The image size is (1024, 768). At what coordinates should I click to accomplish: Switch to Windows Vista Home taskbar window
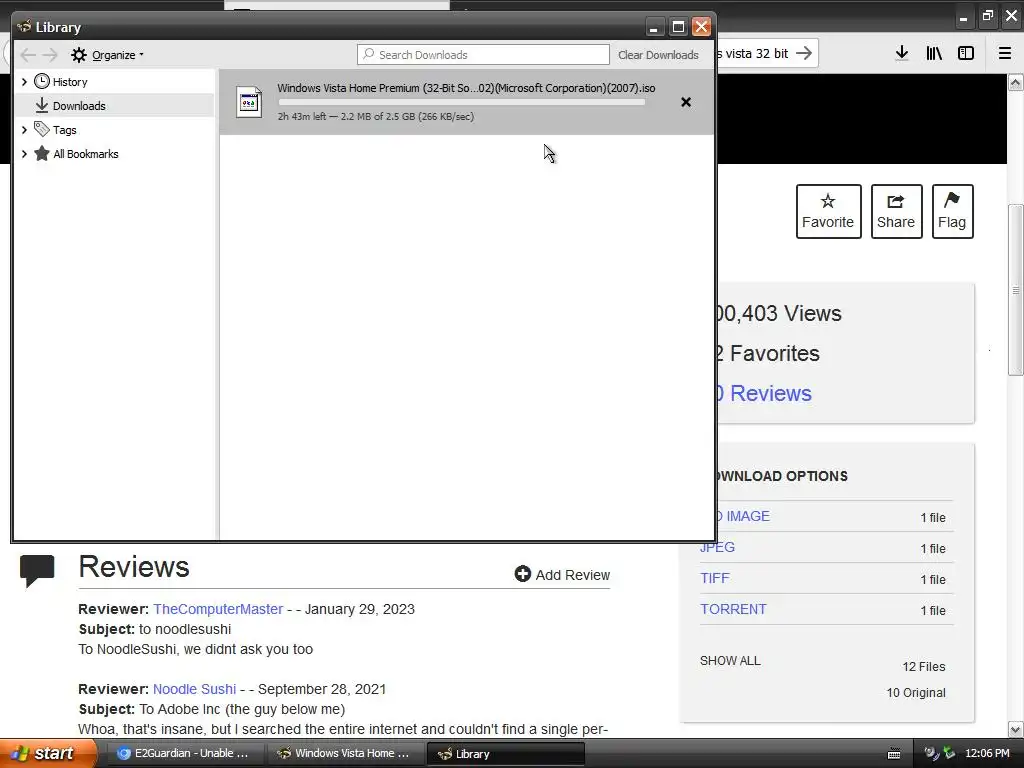345,754
